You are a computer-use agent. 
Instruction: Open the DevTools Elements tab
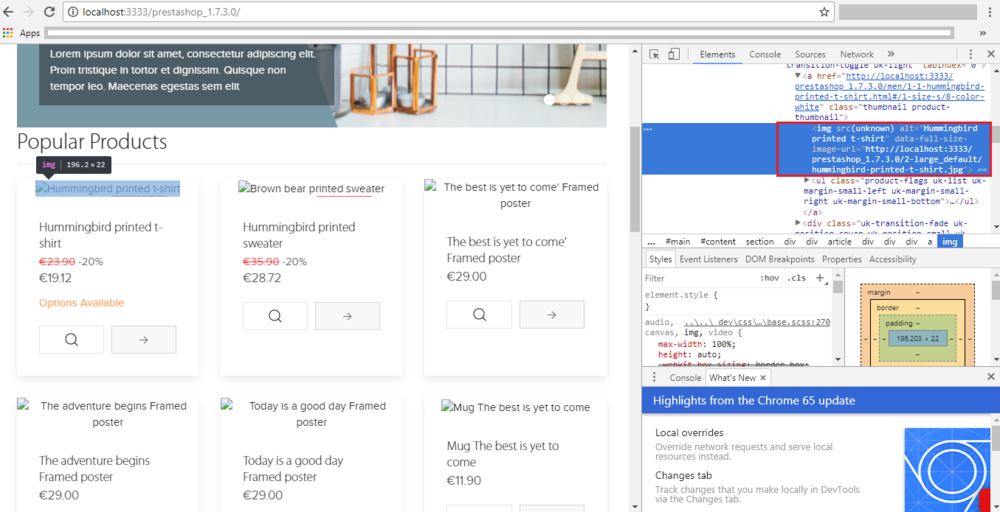[x=717, y=54]
